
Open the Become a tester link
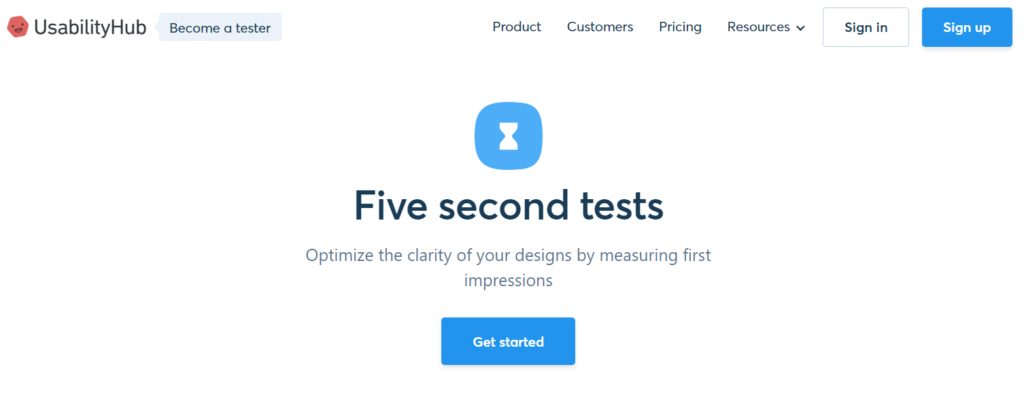[220, 27]
